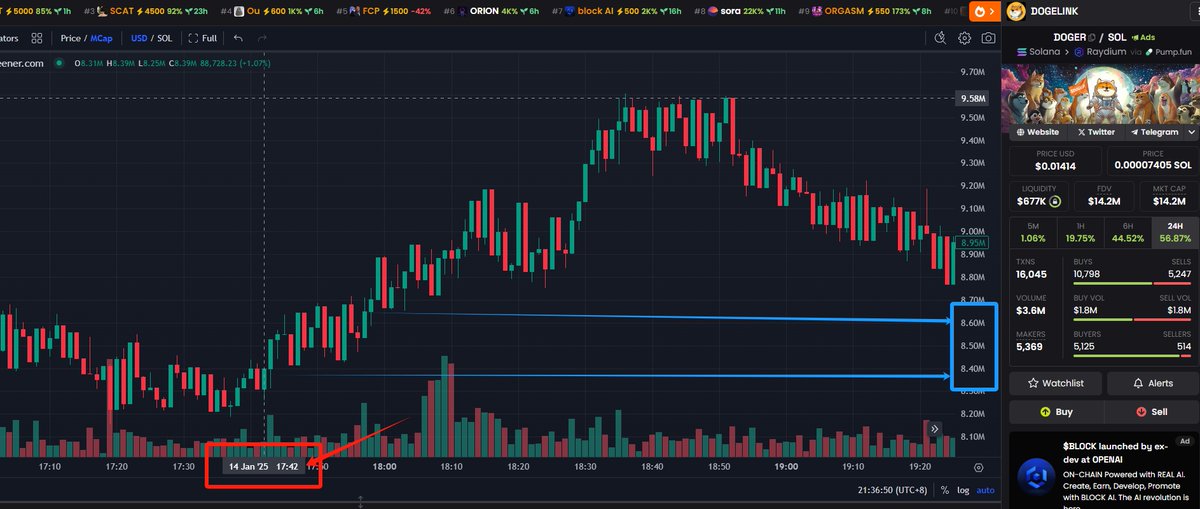Viewport: 1200px width, 509px height.
Task: Click the BLOCK AI ad logo
Action: [1035, 477]
